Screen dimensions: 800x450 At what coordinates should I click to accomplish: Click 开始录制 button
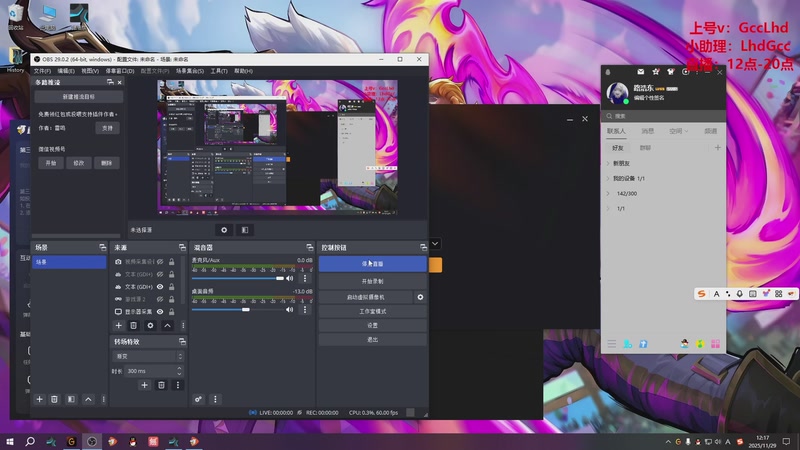pos(372,281)
